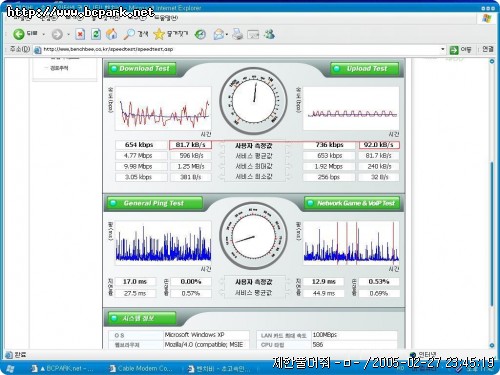
Task: Expand the Mail button dropdown arrow
Action: (227, 34)
